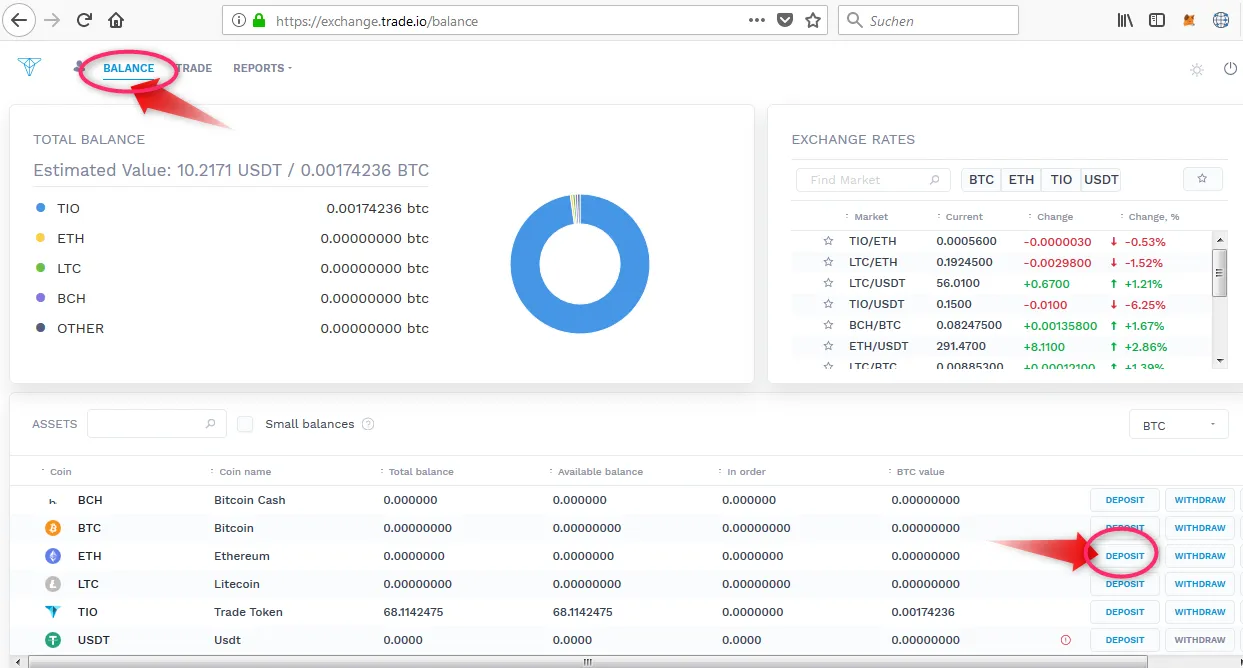Image resolution: width=1243 pixels, height=668 pixels.
Task: Click the globe extension icon in toolbar
Action: [x=1221, y=20]
